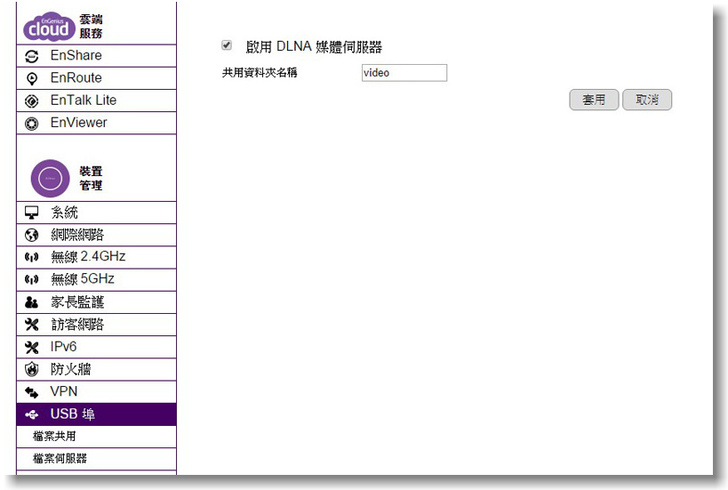Click the 套用 apply button
The width and height of the screenshot is (728, 490).
point(594,100)
